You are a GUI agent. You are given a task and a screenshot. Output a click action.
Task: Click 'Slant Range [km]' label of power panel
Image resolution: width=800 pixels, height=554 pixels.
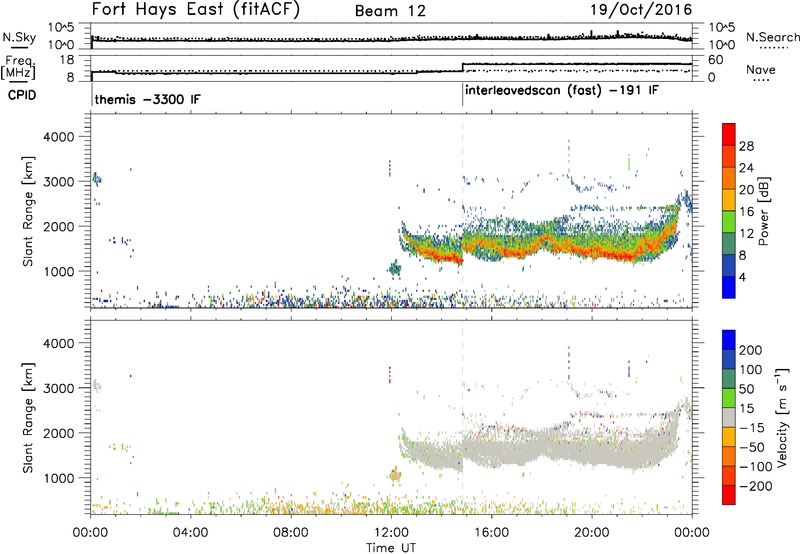click(28, 211)
